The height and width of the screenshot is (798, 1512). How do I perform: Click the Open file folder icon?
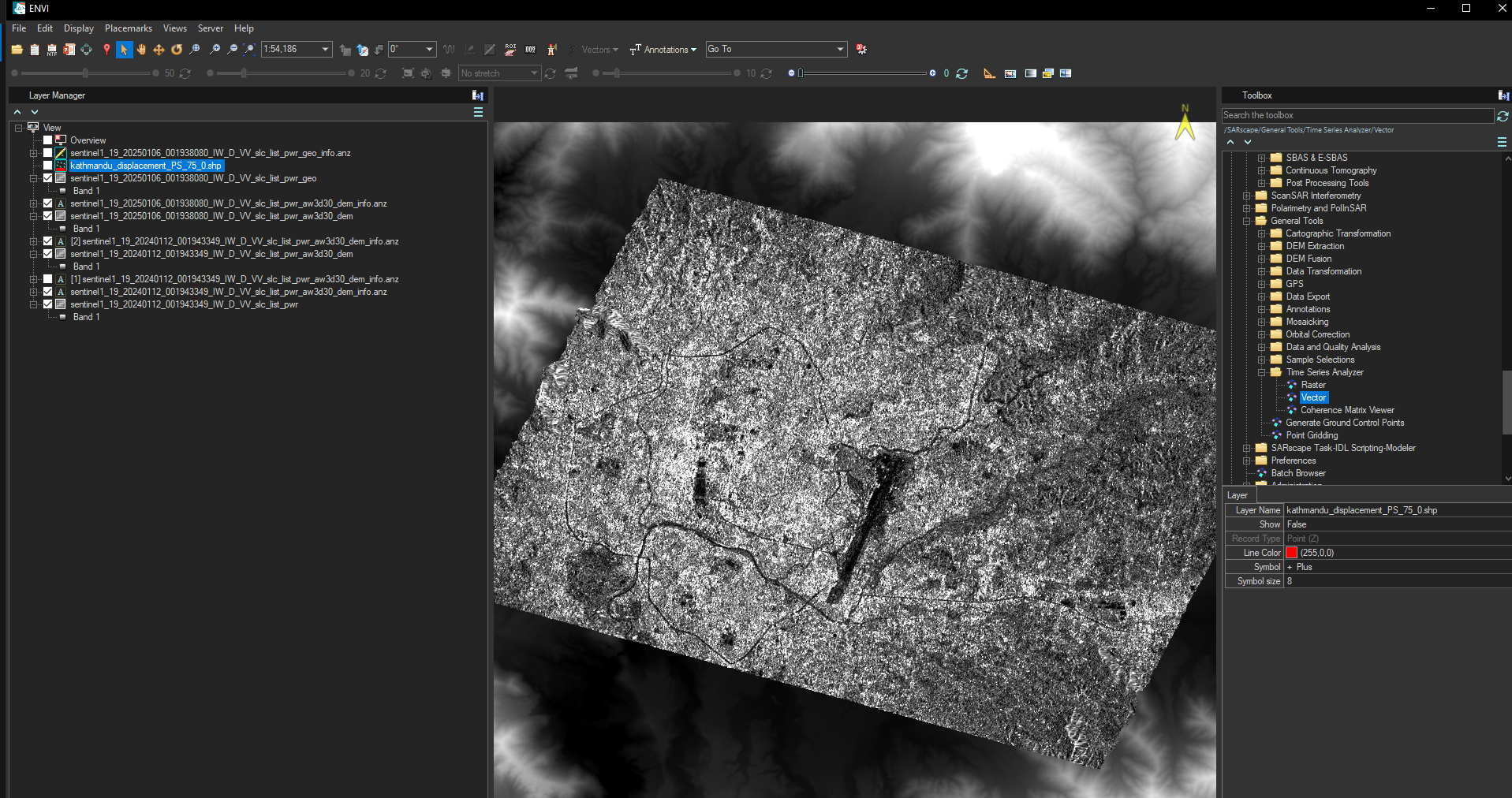(17, 50)
